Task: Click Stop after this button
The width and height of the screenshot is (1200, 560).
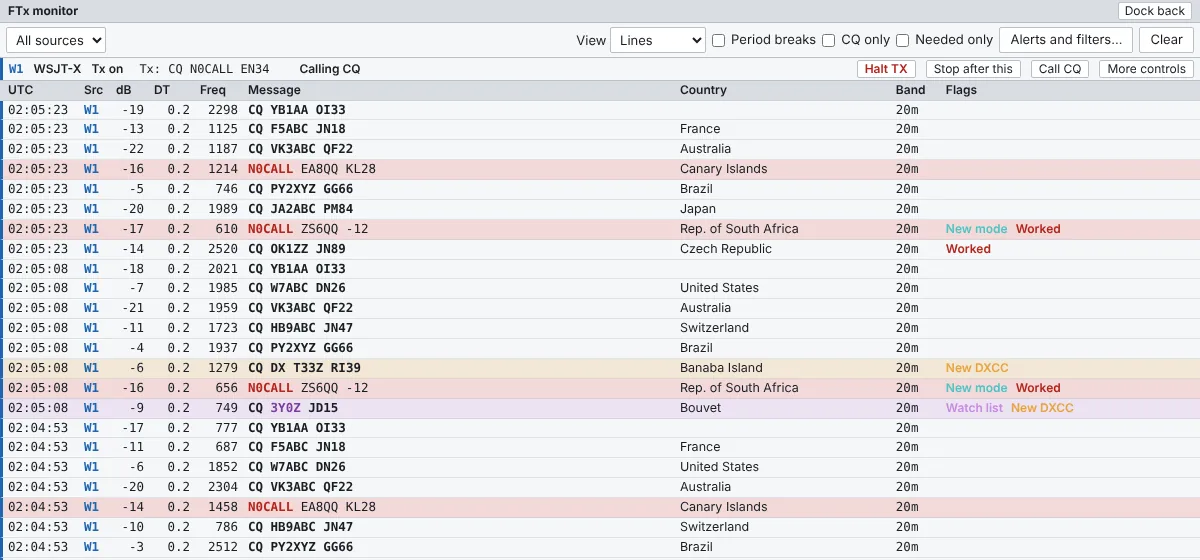Action: [973, 69]
